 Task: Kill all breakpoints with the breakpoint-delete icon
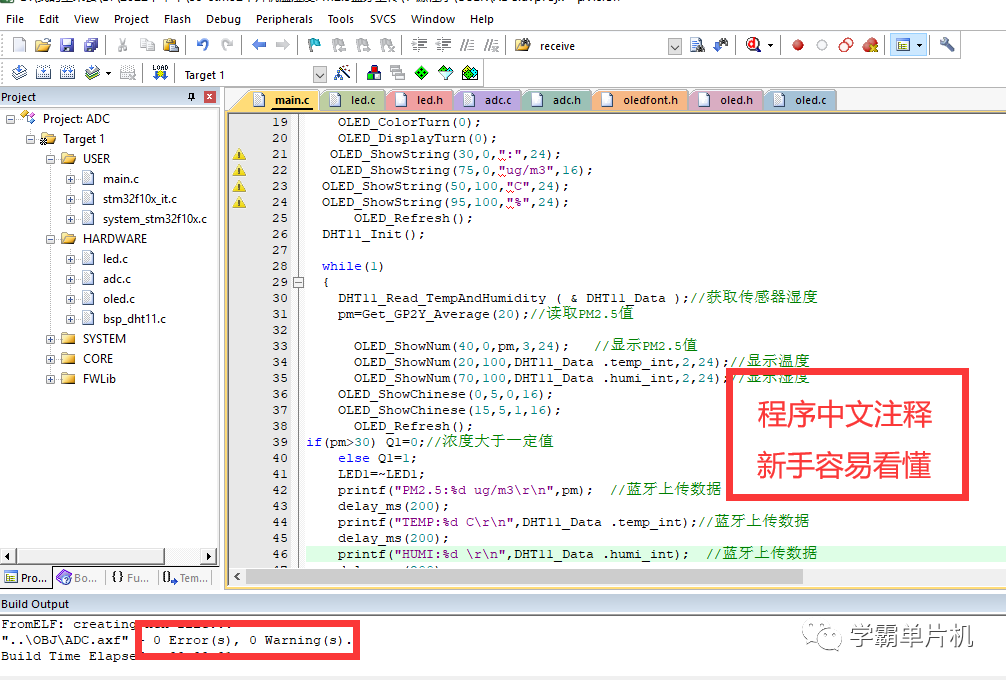point(869,45)
